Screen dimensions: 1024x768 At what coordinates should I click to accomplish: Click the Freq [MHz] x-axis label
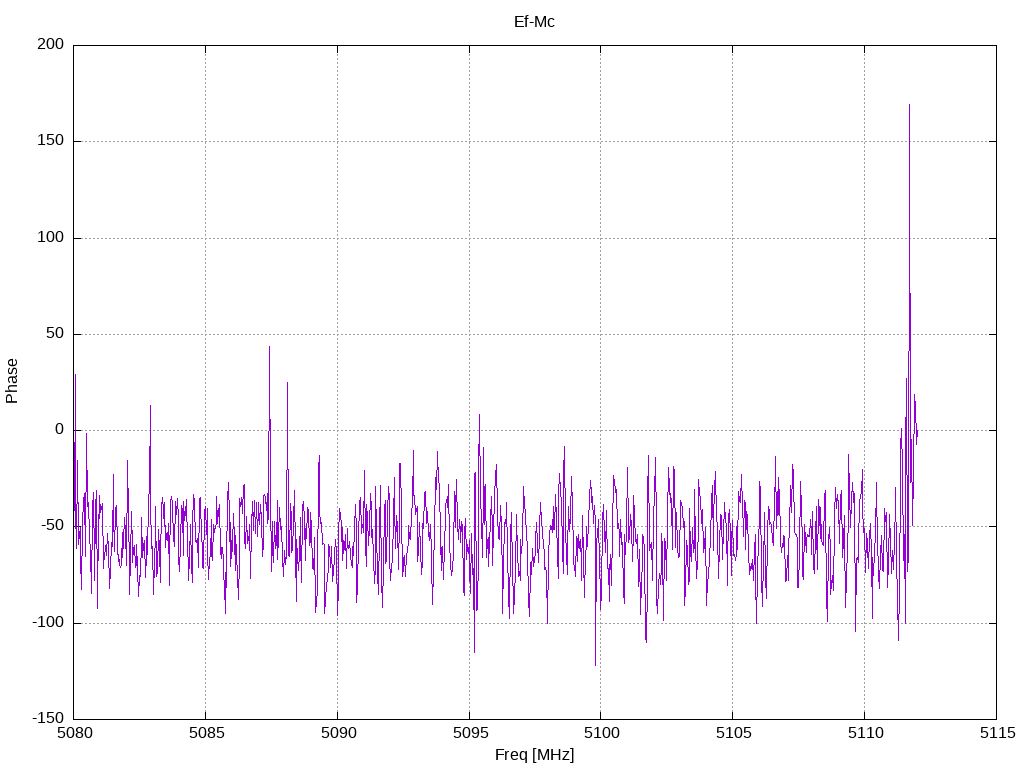point(534,755)
